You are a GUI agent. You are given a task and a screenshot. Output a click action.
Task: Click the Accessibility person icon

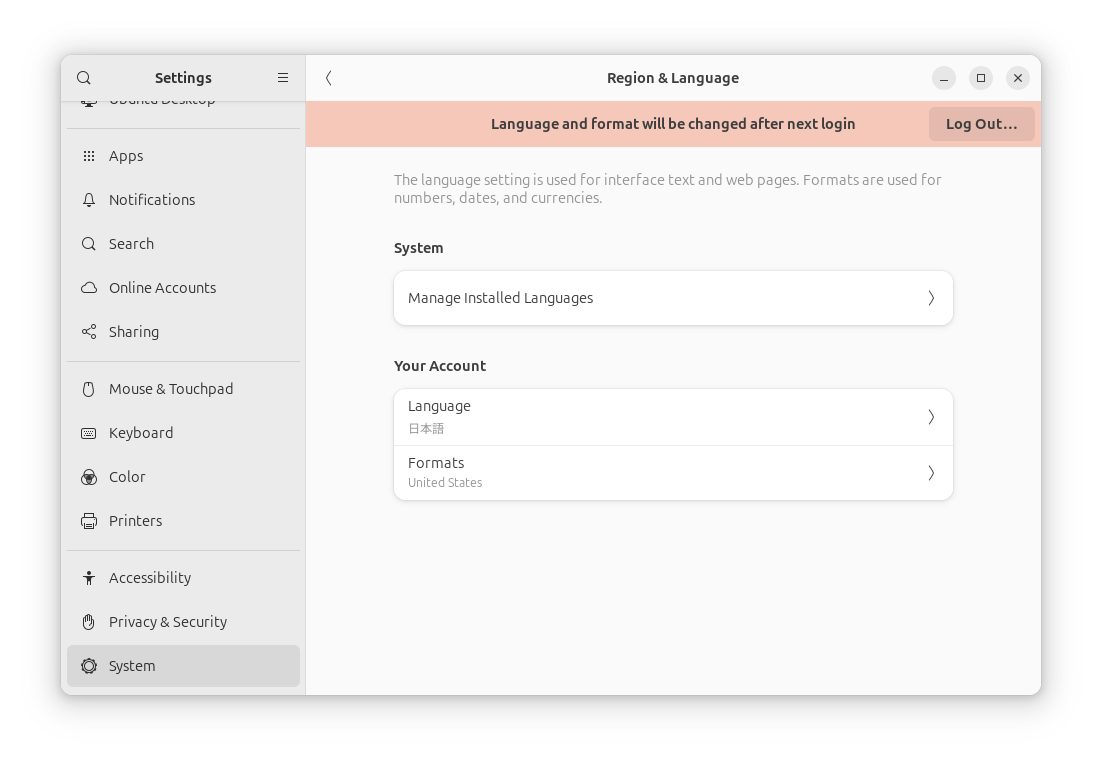(x=89, y=578)
